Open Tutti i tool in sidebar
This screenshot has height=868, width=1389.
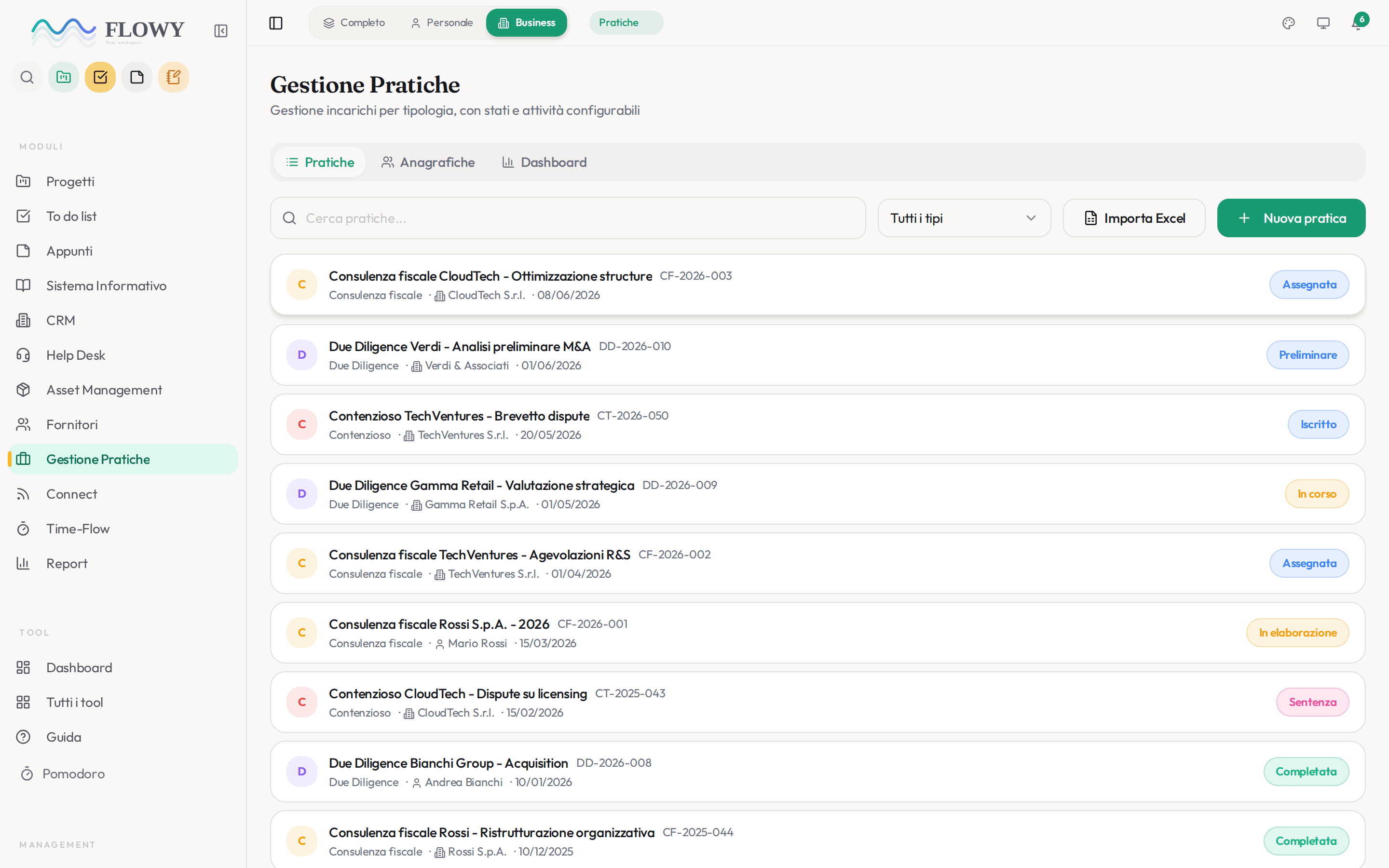123,702
